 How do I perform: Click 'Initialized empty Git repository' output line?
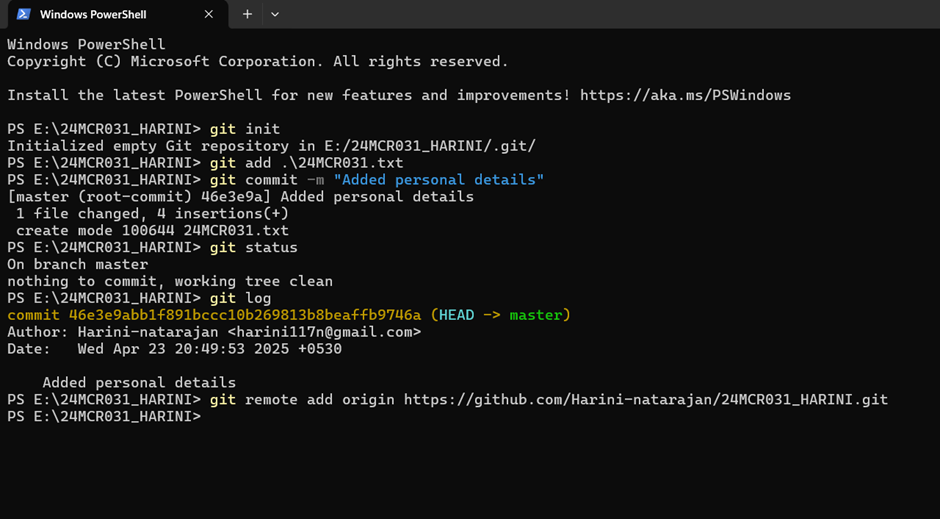pyautogui.click(x=272, y=146)
